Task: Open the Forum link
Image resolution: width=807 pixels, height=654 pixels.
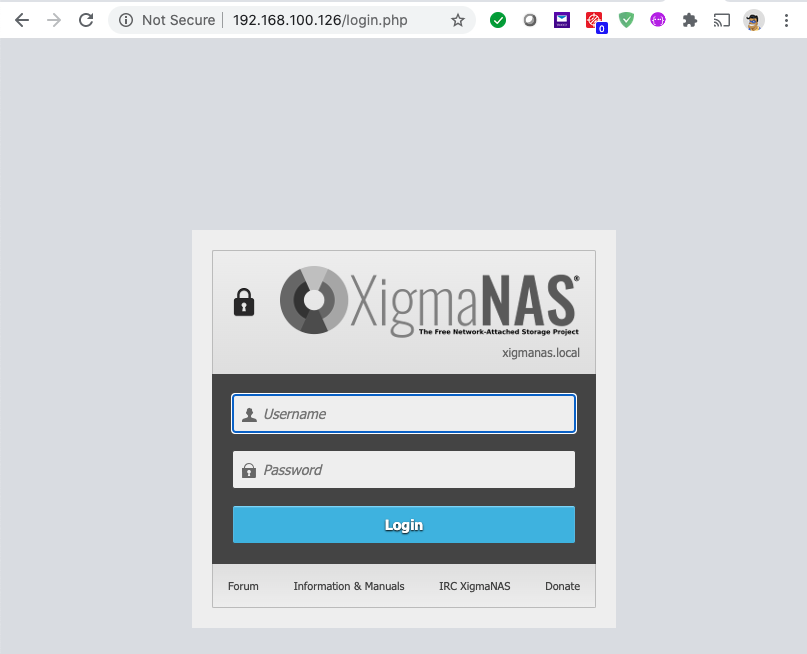Action: [243, 586]
